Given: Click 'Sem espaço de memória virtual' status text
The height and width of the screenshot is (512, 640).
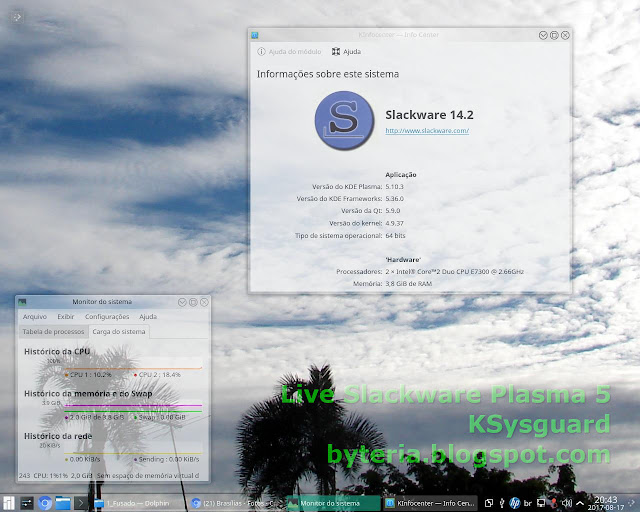Looking at the screenshot, I should click(x=148, y=476).
